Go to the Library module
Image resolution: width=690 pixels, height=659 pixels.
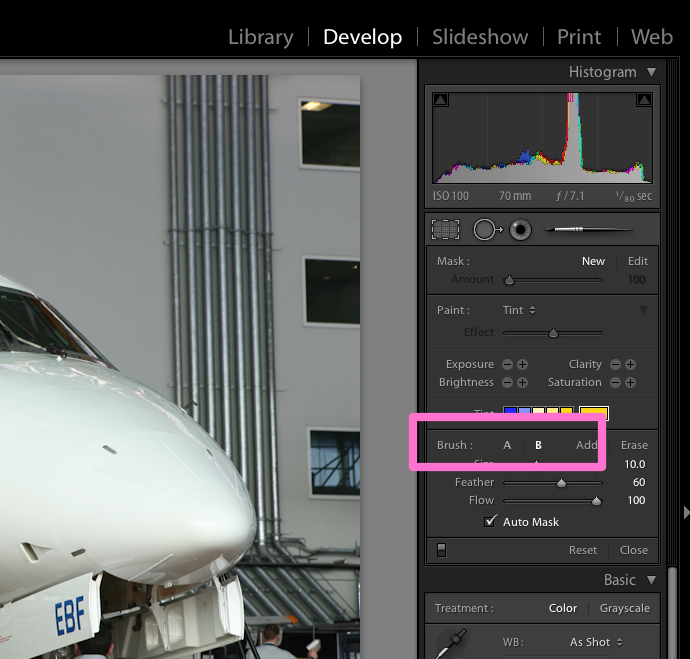coord(261,37)
